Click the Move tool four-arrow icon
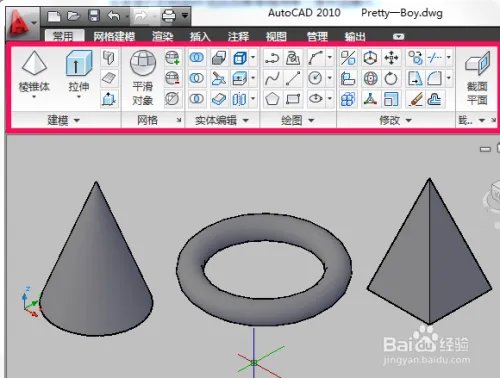 pyautogui.click(x=391, y=58)
